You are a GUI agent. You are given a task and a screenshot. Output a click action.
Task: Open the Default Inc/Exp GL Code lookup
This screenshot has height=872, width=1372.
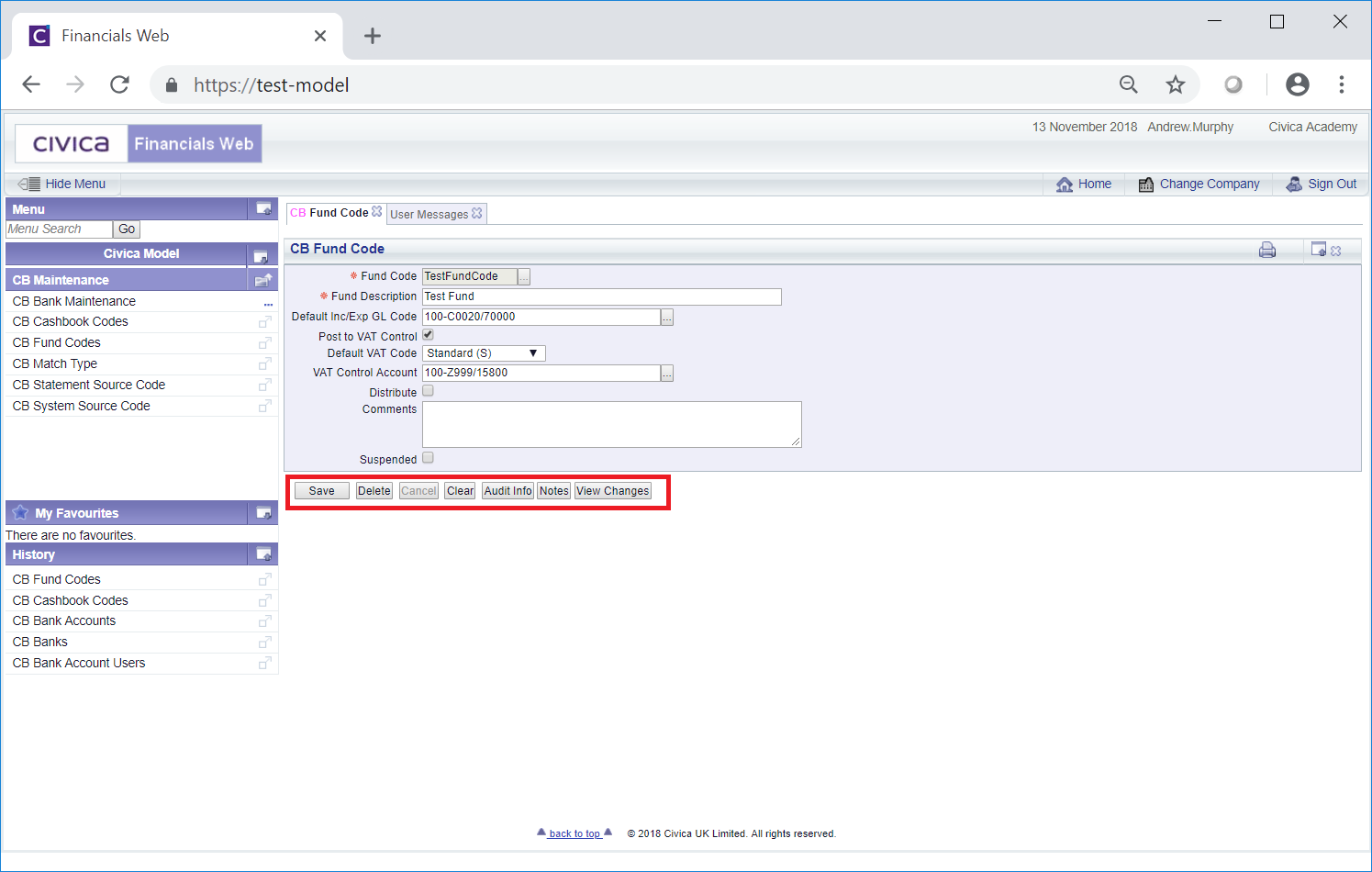[667, 318]
